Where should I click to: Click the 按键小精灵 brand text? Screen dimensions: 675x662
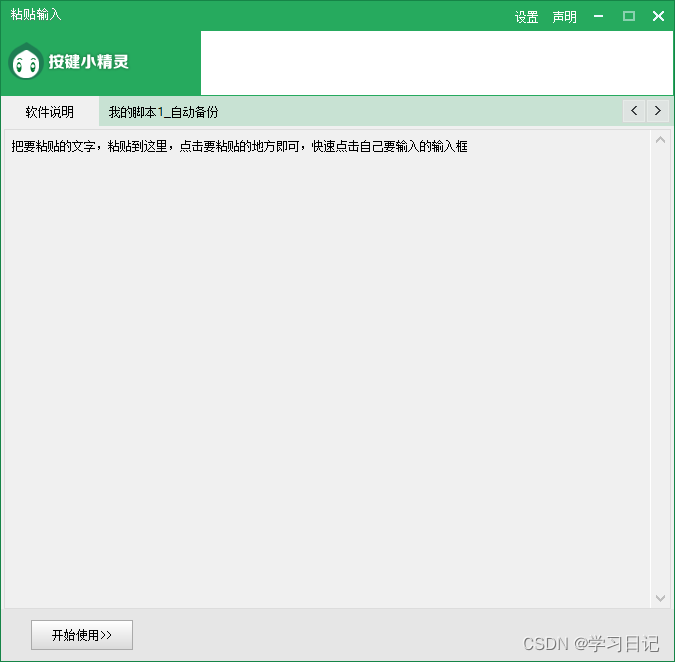(88, 62)
